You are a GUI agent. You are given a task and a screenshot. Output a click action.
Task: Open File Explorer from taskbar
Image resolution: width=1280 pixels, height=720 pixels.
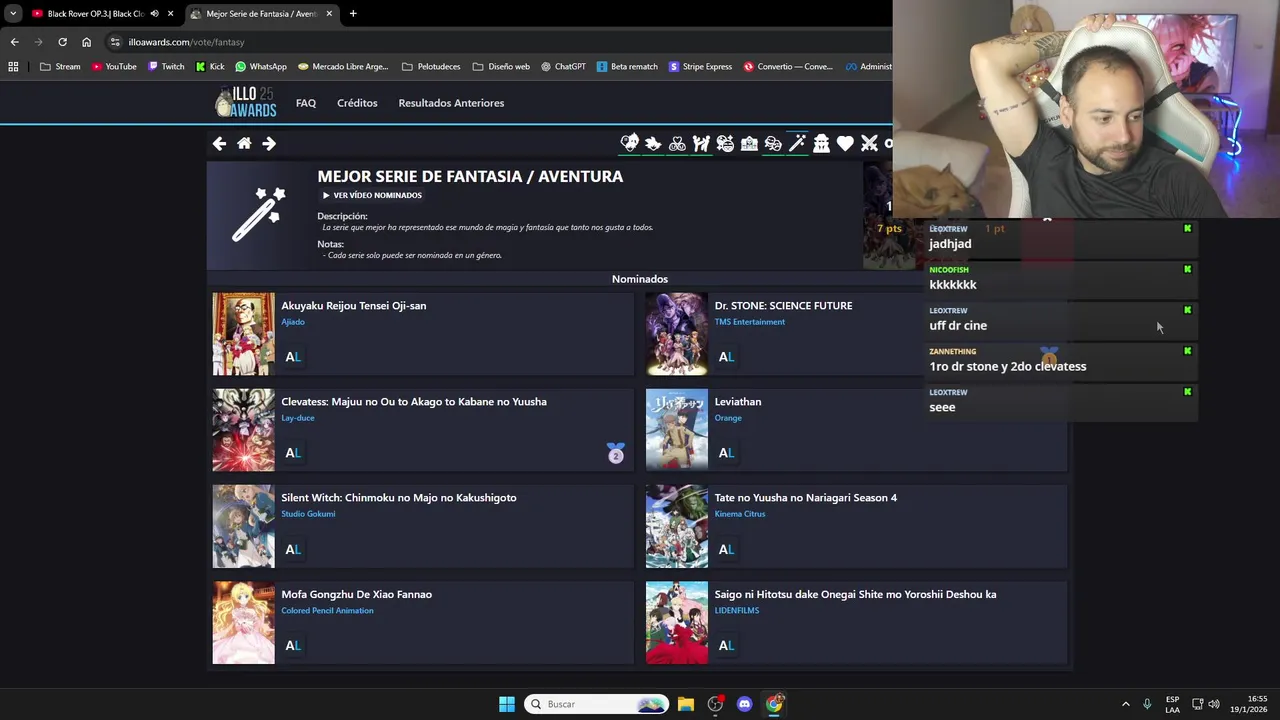pyautogui.click(x=686, y=704)
